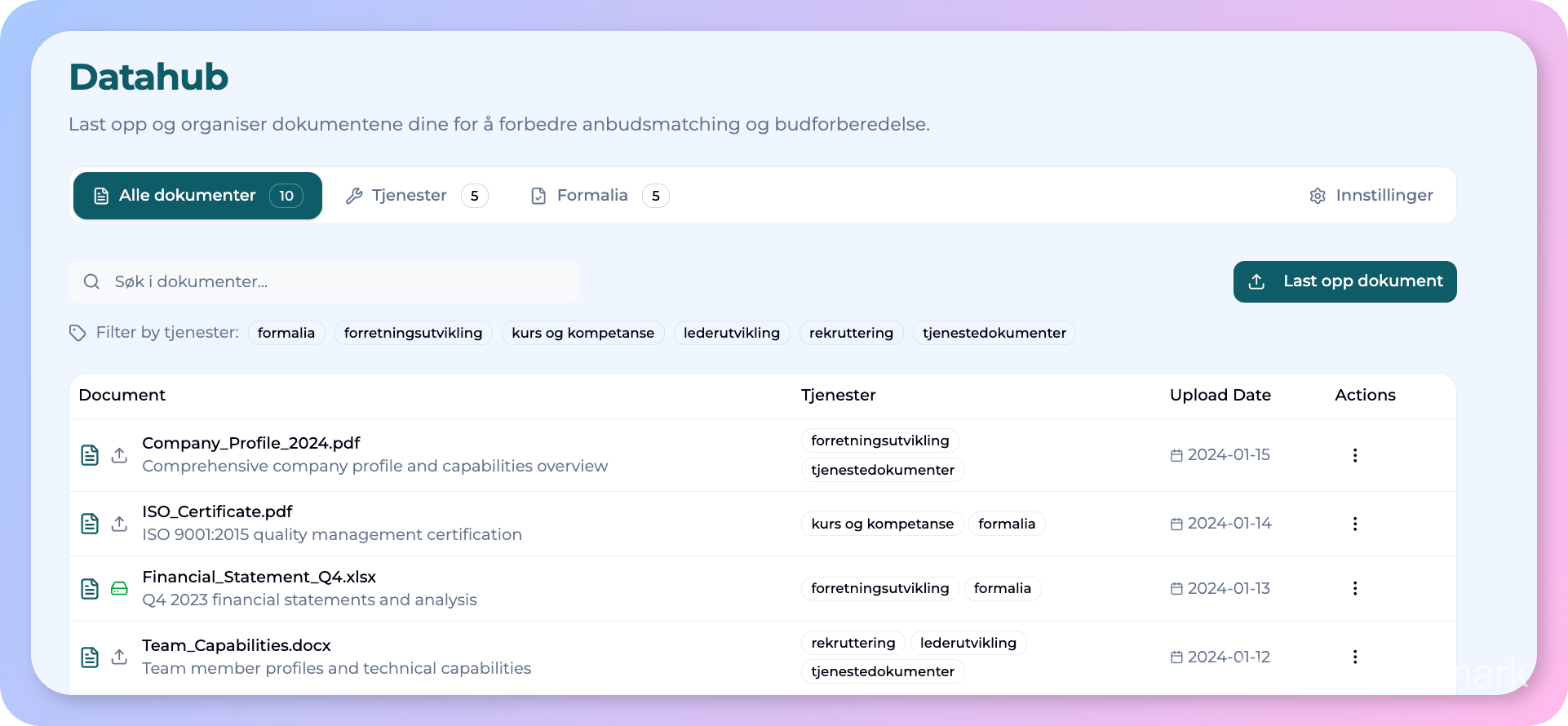Toggle the lederutvikling filter chip
The width and height of the screenshot is (1568, 726).
coord(731,333)
